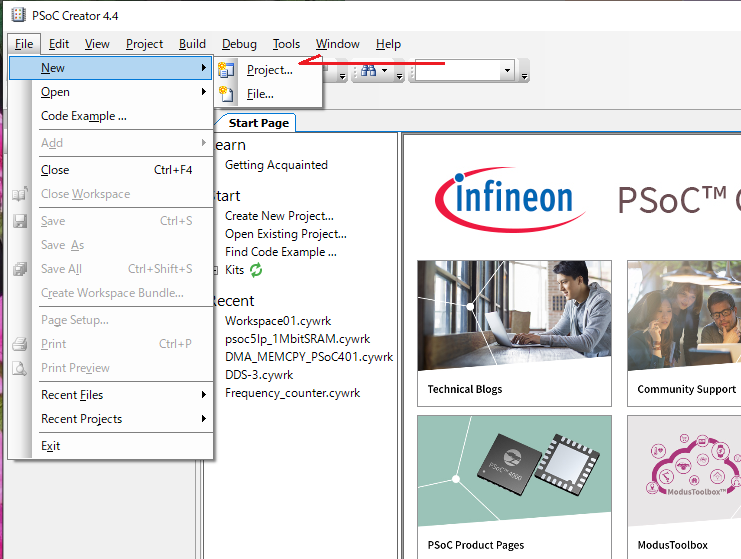Image resolution: width=741 pixels, height=559 pixels.
Task: Expand the Kits tree node
Action: click(215, 270)
